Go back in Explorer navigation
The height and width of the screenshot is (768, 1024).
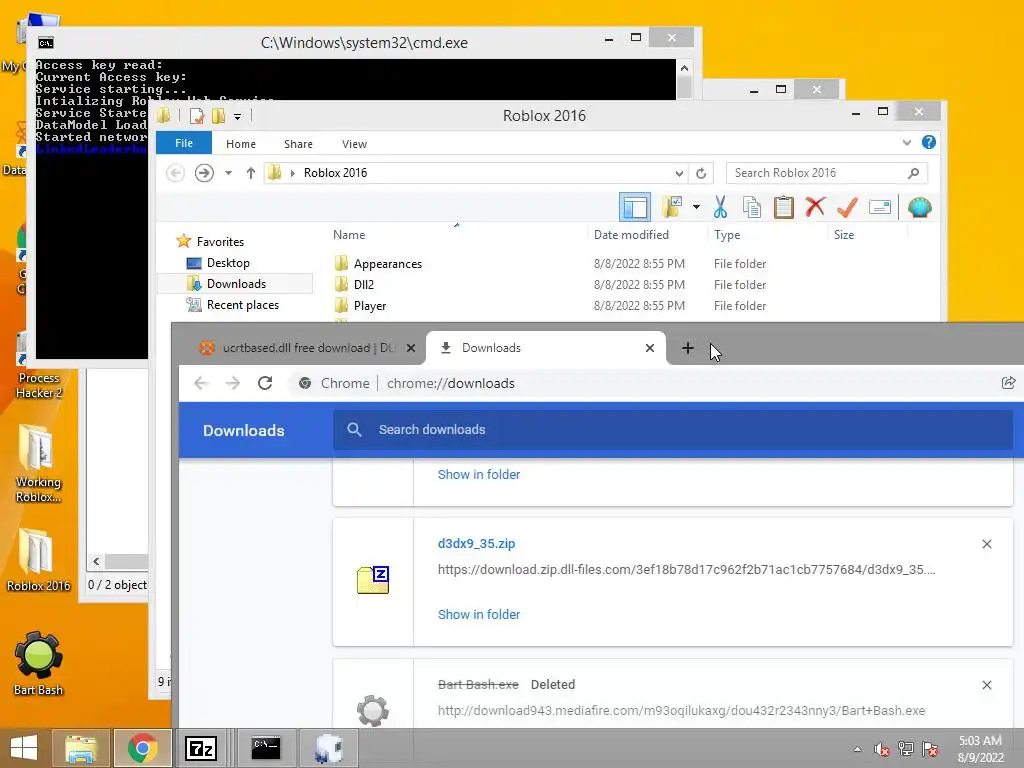[x=175, y=173]
